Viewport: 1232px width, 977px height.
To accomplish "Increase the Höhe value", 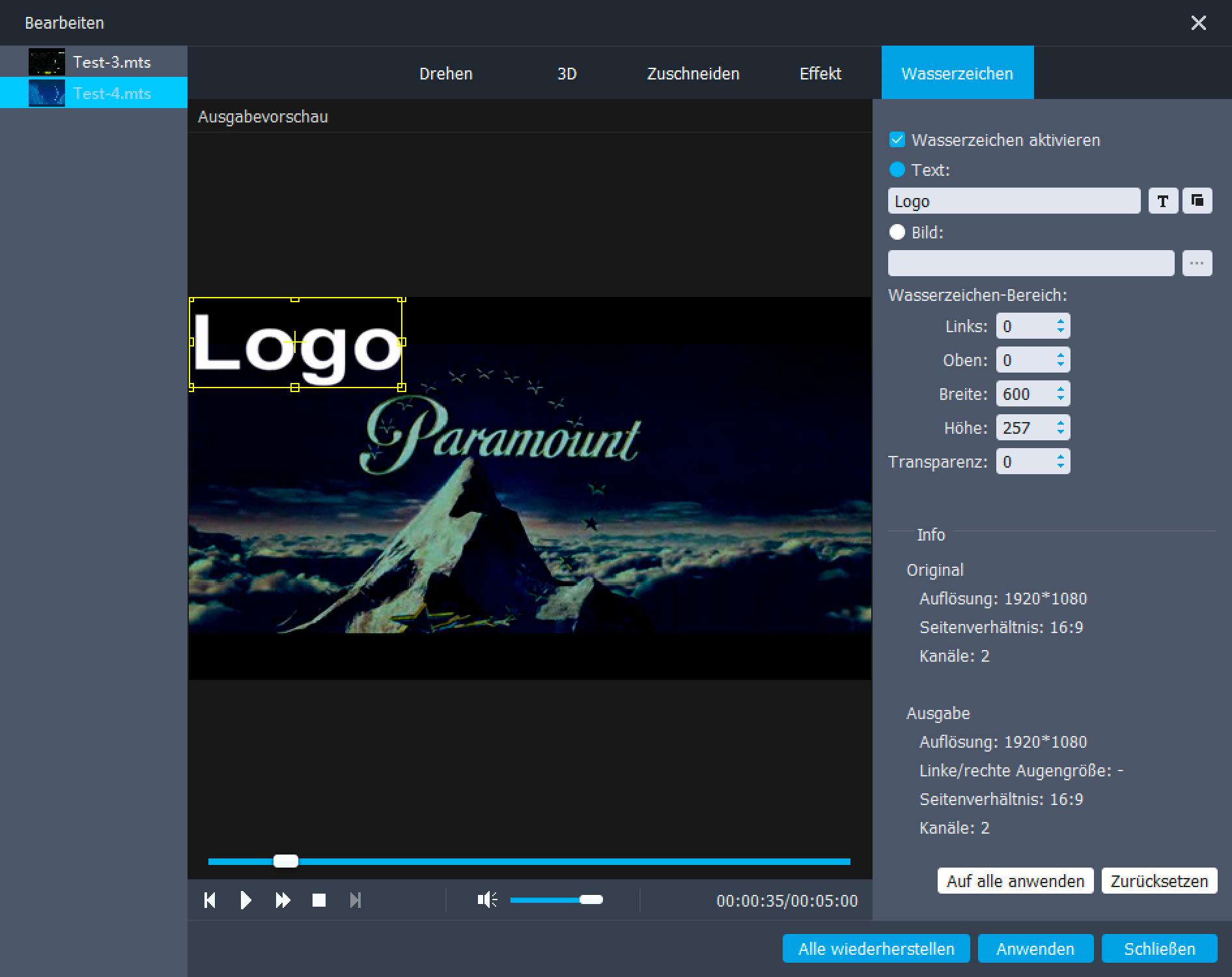I will 1061,423.
